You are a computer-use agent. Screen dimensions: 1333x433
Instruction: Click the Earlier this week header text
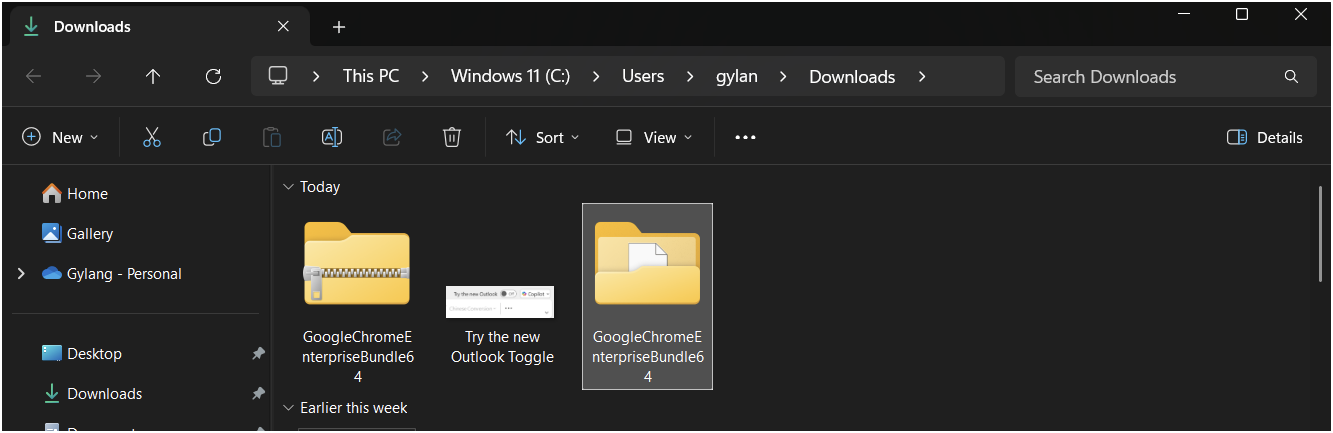(354, 407)
